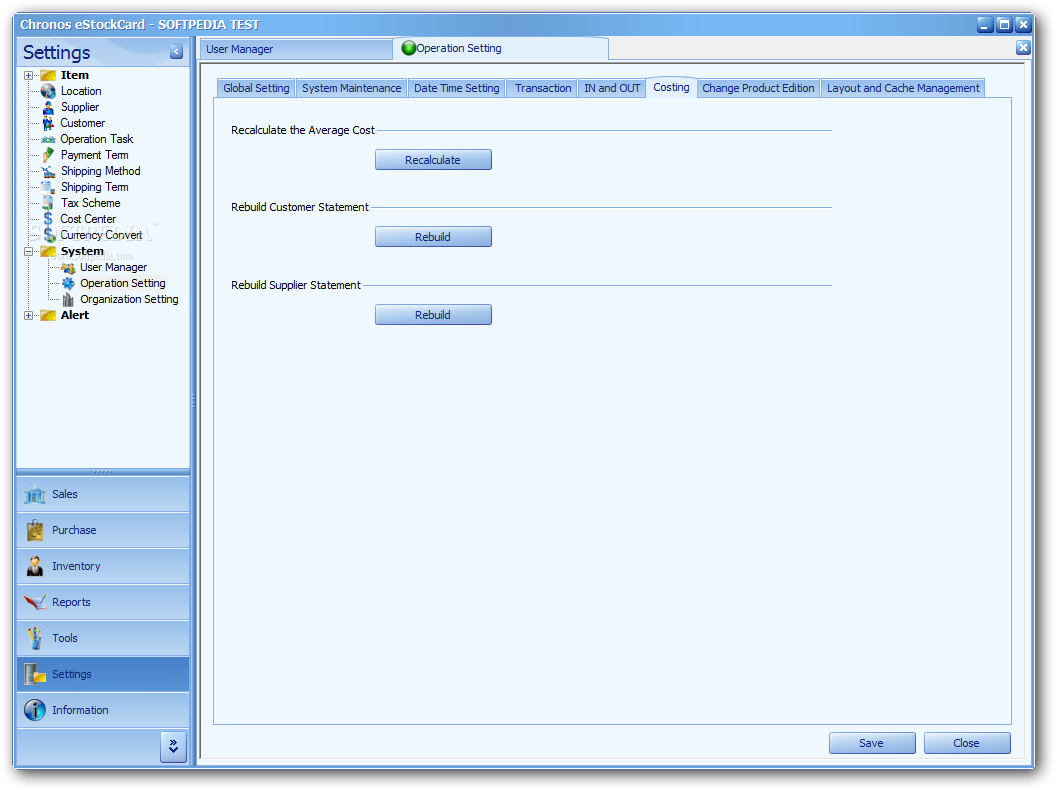Select the Costing tab

click(x=671, y=88)
